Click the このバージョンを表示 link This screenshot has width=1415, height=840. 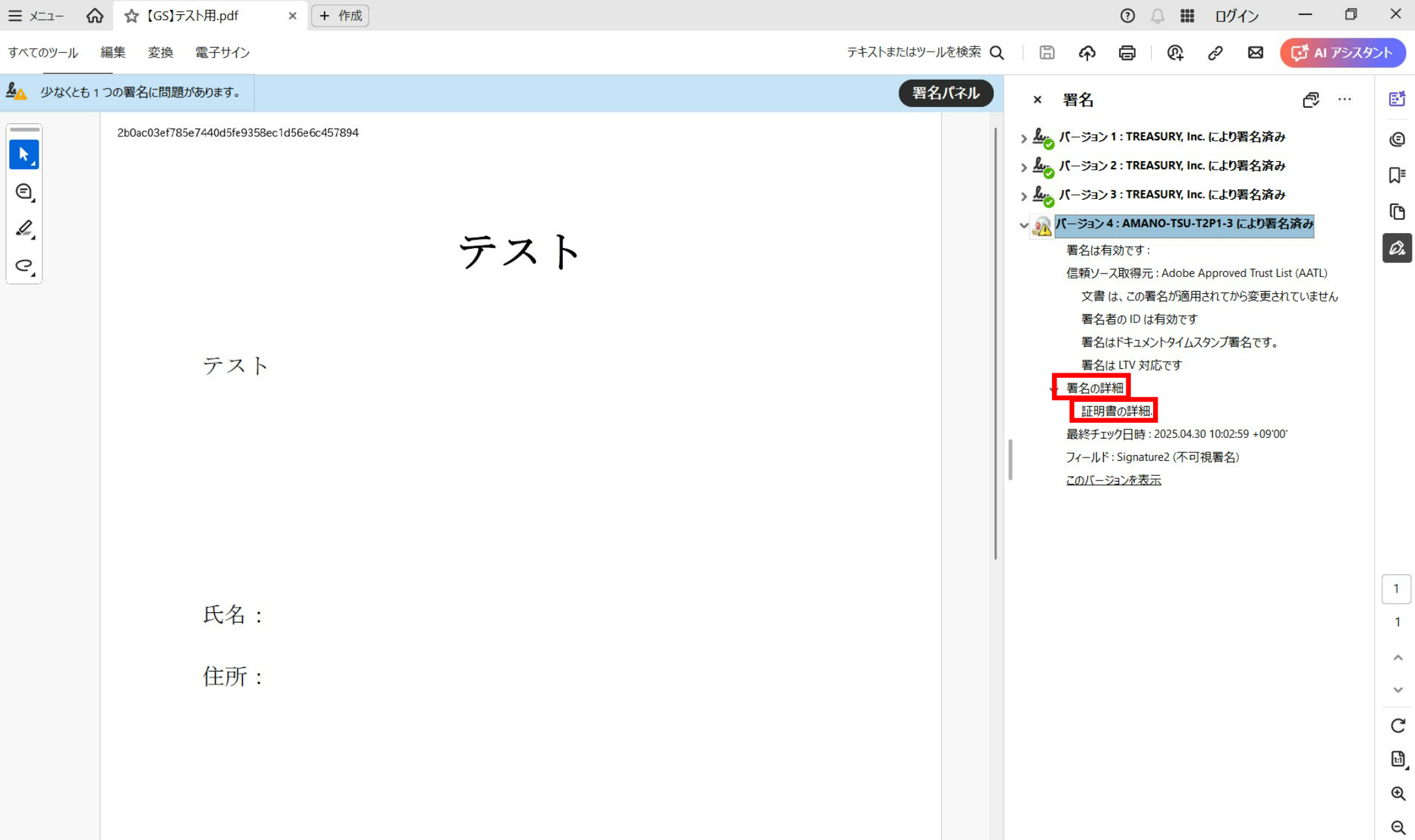point(1113,480)
